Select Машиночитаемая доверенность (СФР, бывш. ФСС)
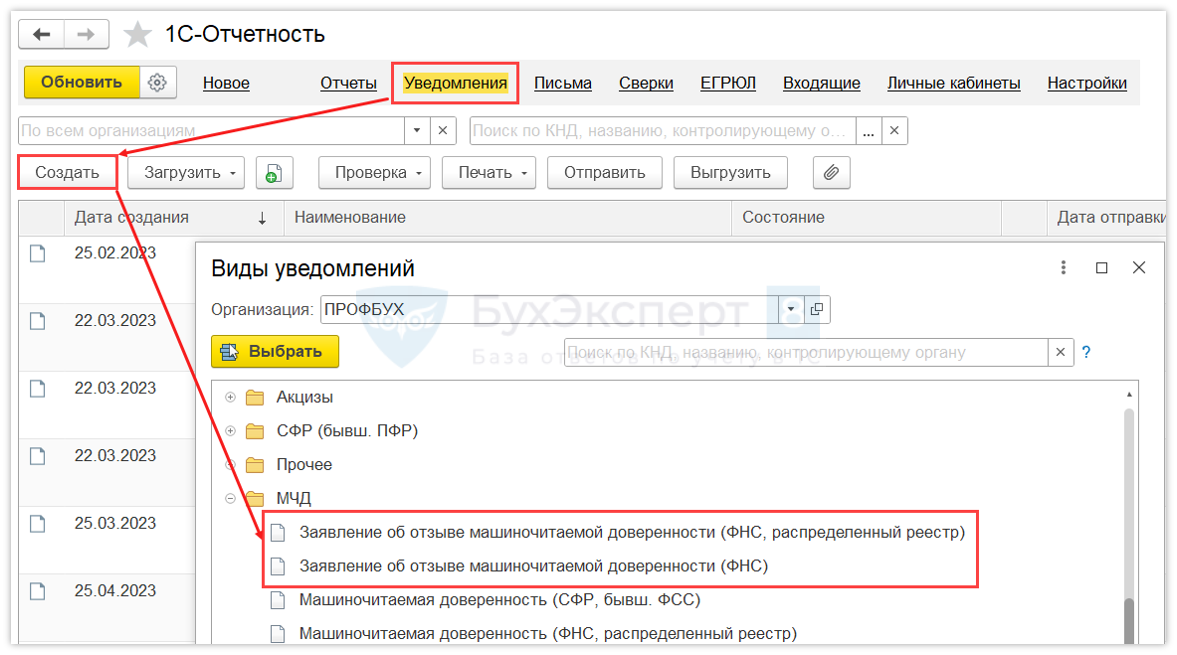The height and width of the screenshot is (655, 1177). click(x=500, y=600)
